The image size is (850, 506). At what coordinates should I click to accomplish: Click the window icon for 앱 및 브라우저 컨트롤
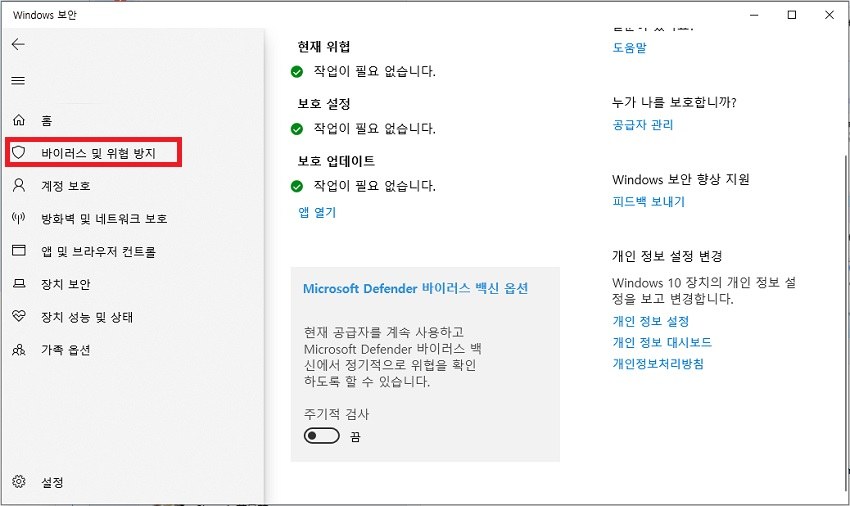(19, 251)
